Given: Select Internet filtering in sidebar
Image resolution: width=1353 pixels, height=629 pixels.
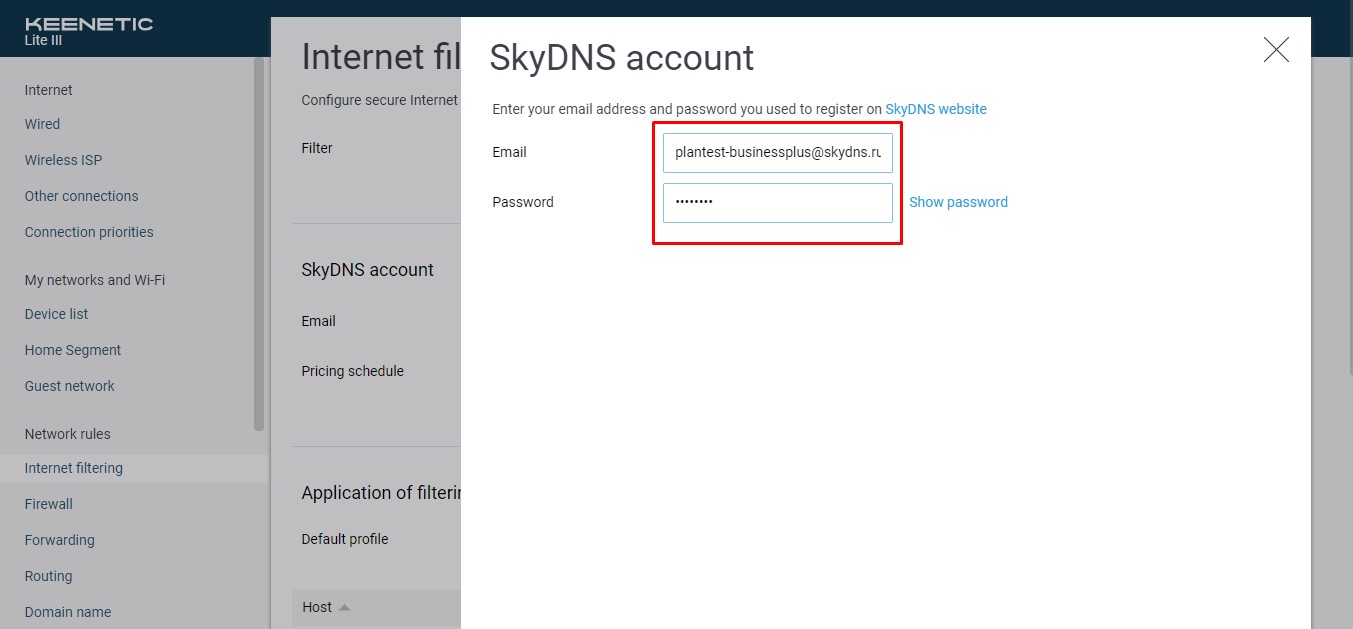Looking at the screenshot, I should tap(74, 468).
